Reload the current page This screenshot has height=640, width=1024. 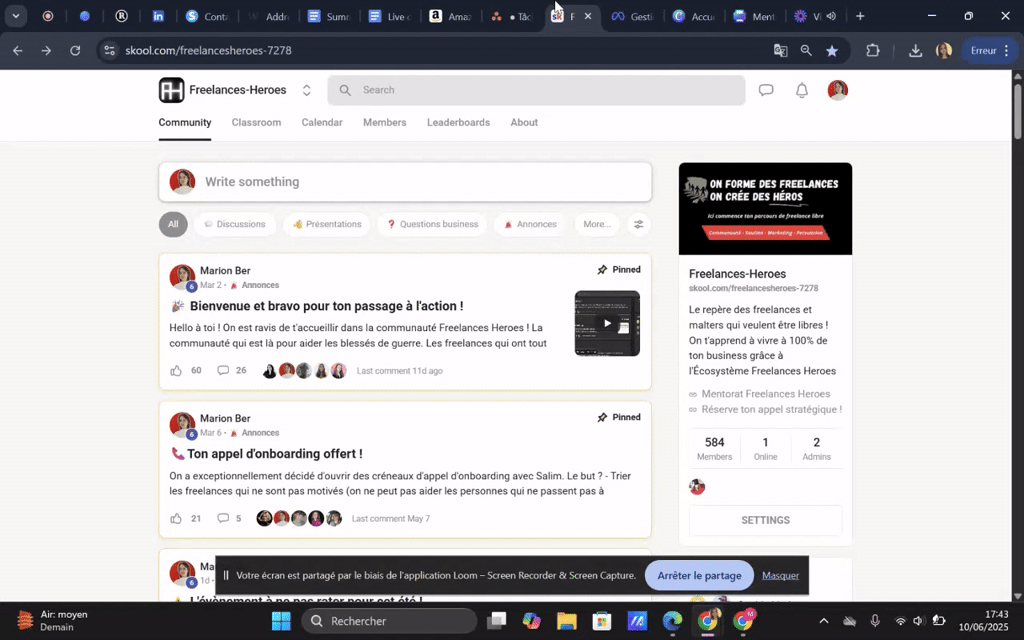pos(75,50)
